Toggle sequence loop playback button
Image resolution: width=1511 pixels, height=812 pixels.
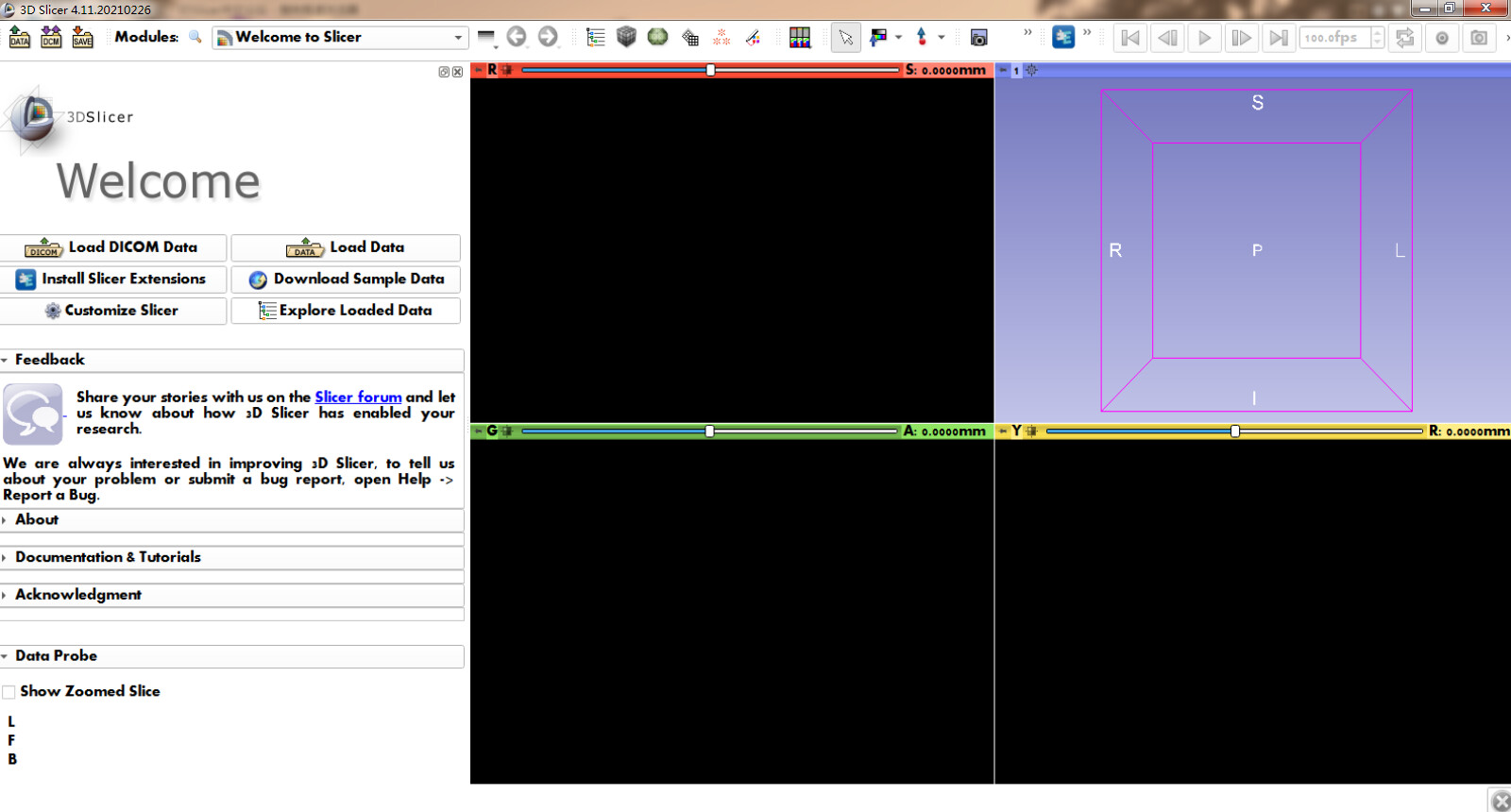point(1405,38)
